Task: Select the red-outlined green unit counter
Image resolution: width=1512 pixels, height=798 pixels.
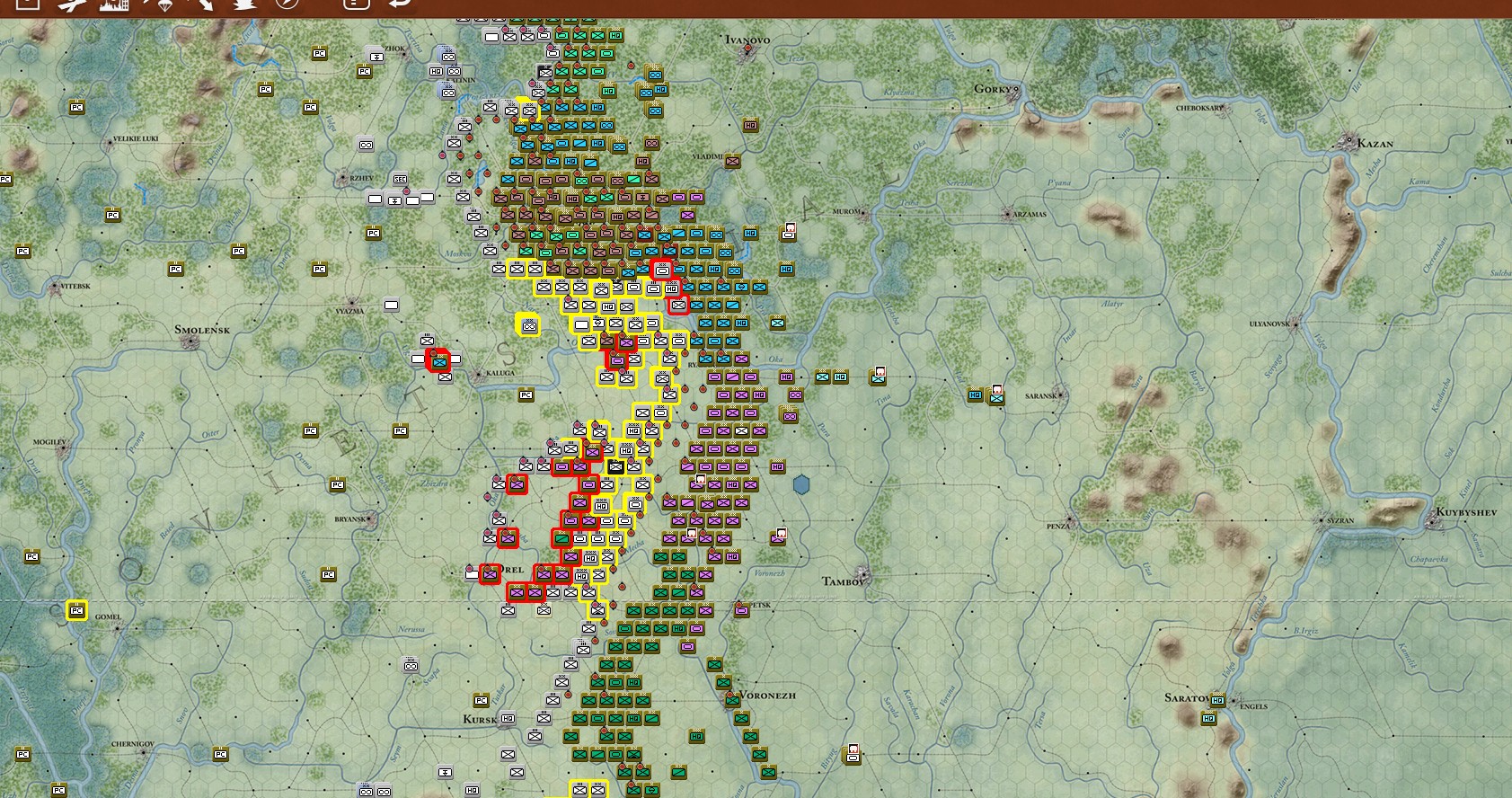Action: [x=561, y=539]
